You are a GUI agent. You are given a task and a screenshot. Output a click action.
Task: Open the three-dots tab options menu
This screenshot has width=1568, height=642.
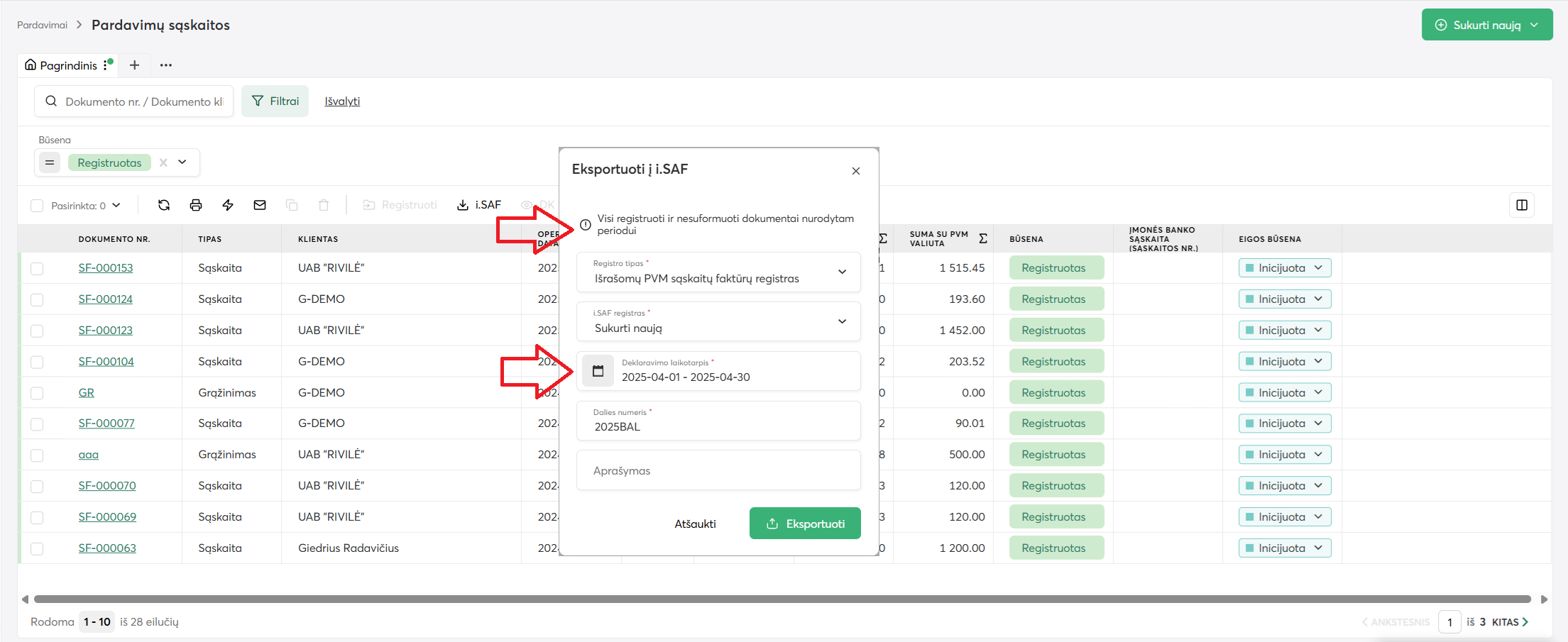pyautogui.click(x=166, y=65)
